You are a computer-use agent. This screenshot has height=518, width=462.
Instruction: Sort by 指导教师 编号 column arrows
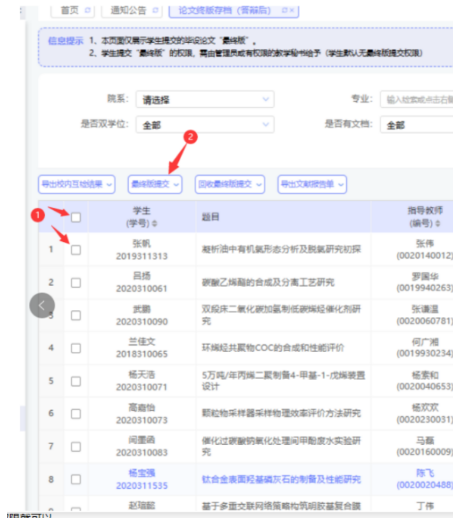tap(438, 223)
